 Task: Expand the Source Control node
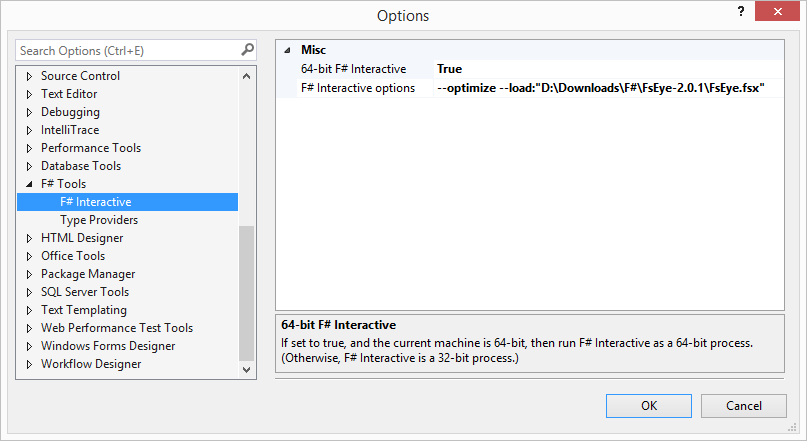(29, 76)
